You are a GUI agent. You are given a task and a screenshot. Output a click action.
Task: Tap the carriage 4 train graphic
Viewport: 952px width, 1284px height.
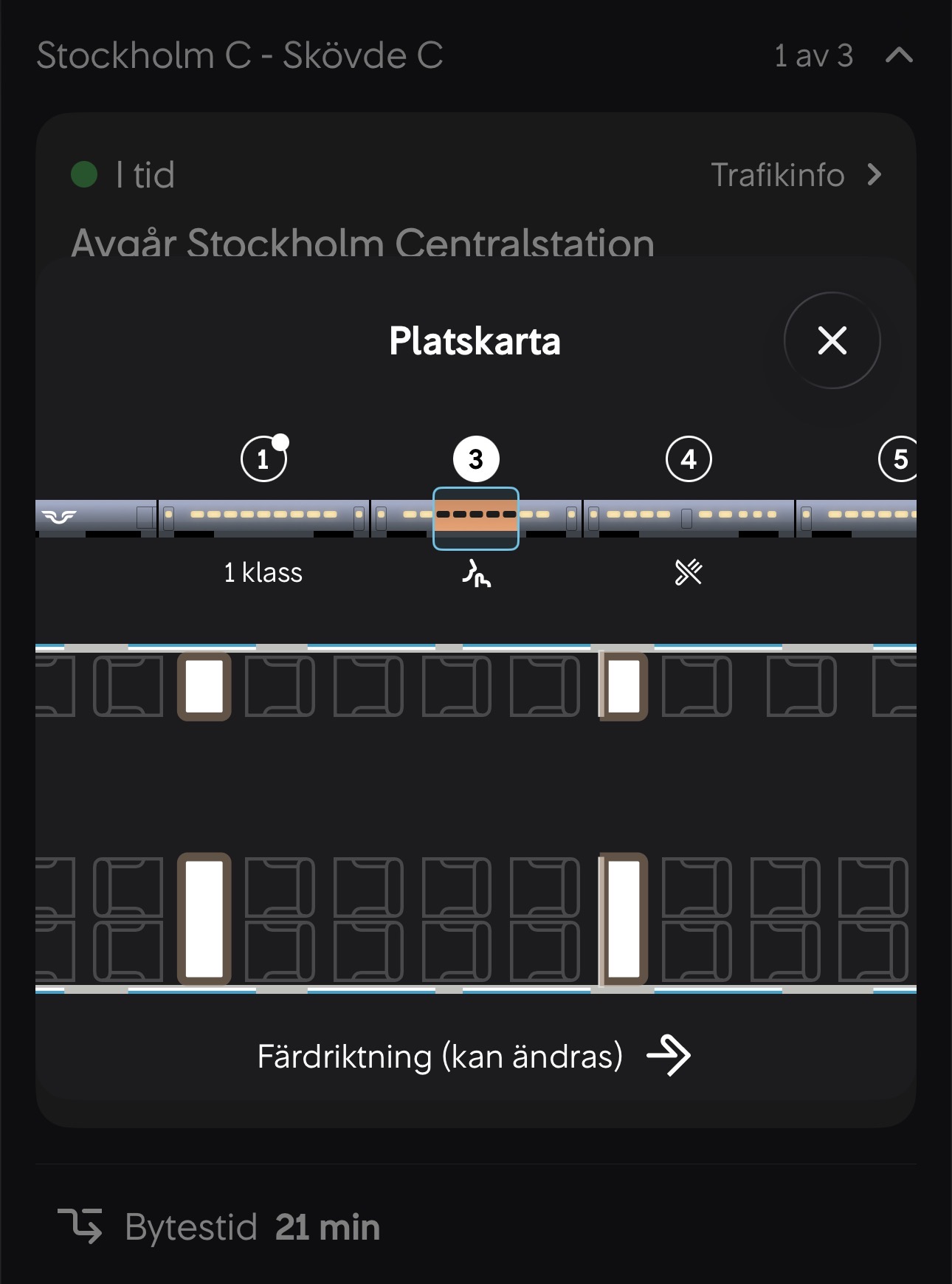coord(689,518)
